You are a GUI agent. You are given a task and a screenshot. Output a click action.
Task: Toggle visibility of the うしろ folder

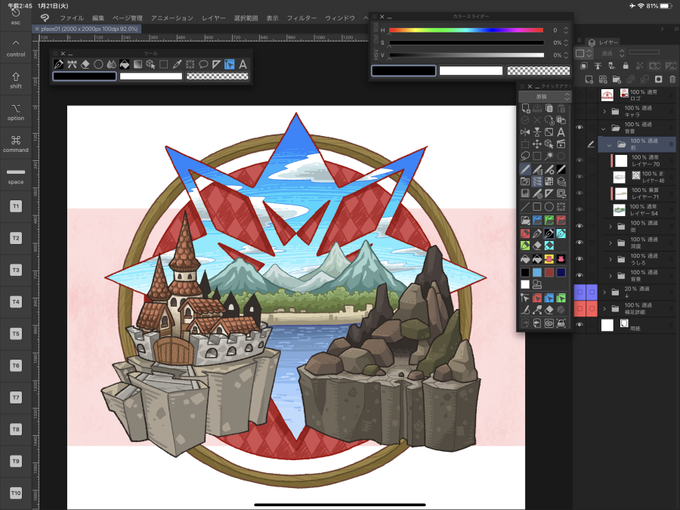point(579,259)
